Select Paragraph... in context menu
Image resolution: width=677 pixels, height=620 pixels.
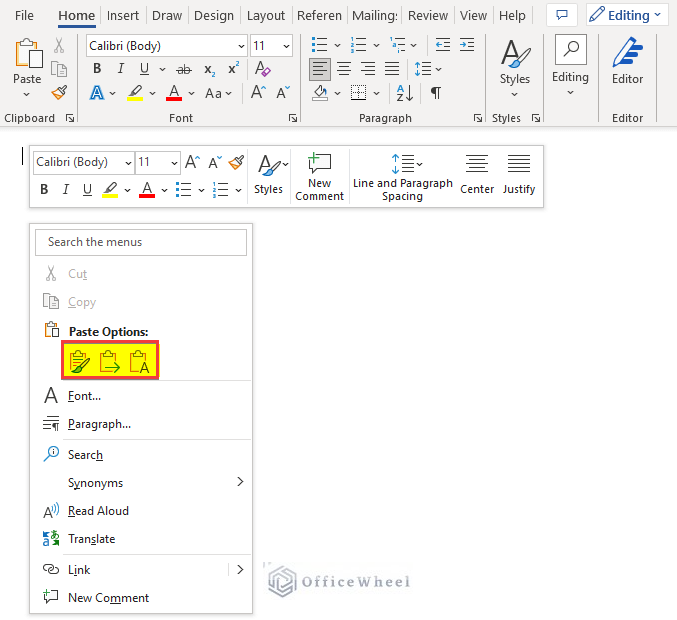point(141,424)
